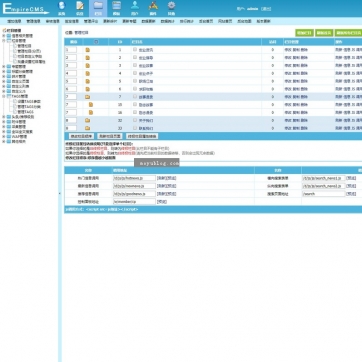
Task: Click the file icon in the row with ID 2
Action: (88, 58)
